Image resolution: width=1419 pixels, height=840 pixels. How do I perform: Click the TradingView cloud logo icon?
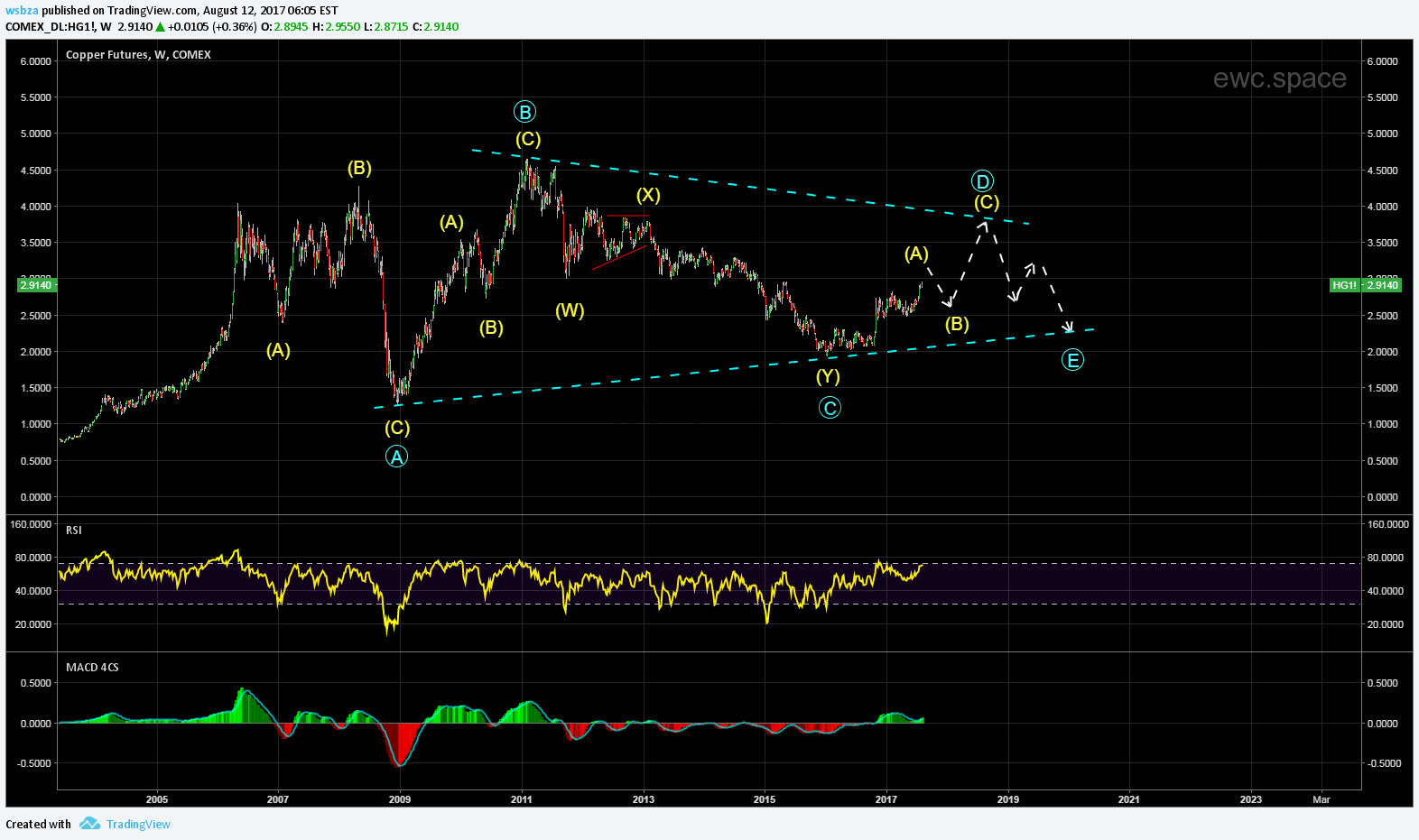(x=89, y=823)
